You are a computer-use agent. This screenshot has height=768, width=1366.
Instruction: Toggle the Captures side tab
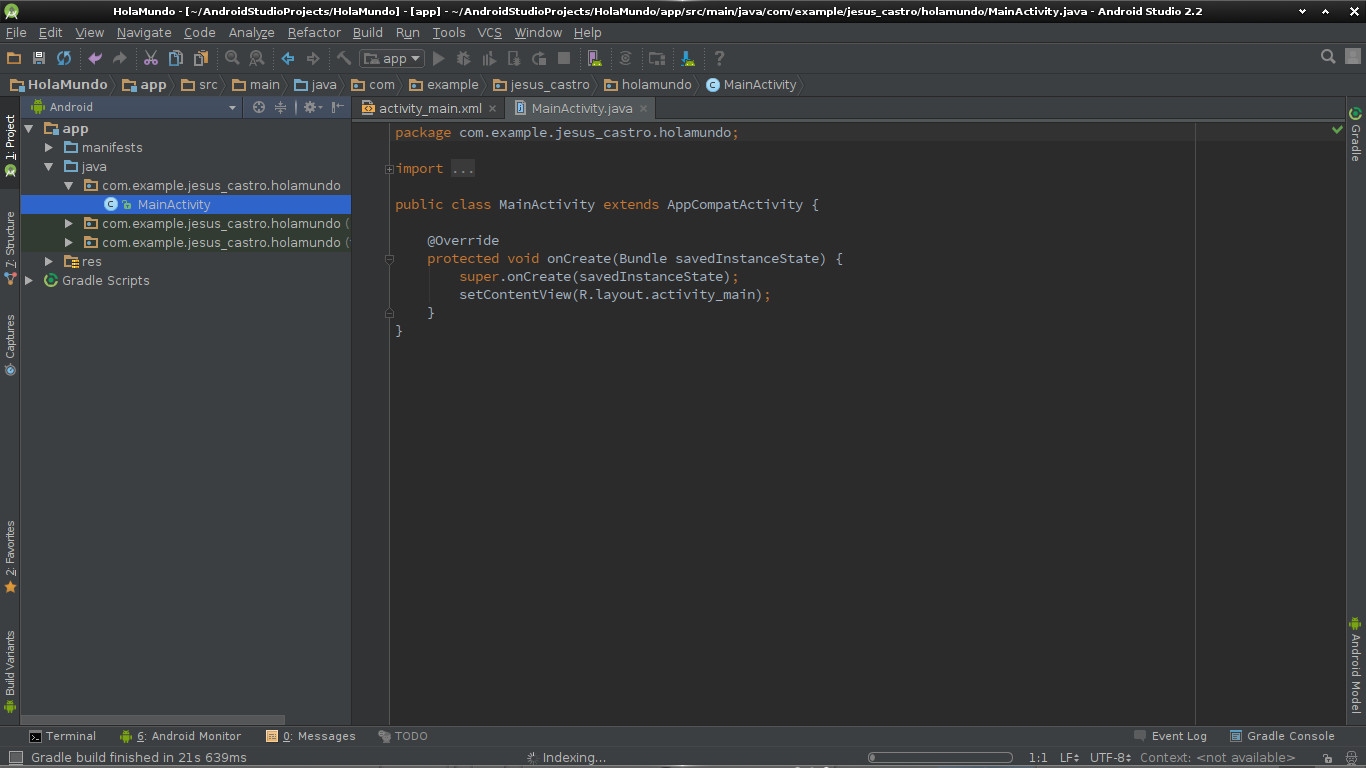[x=10, y=345]
